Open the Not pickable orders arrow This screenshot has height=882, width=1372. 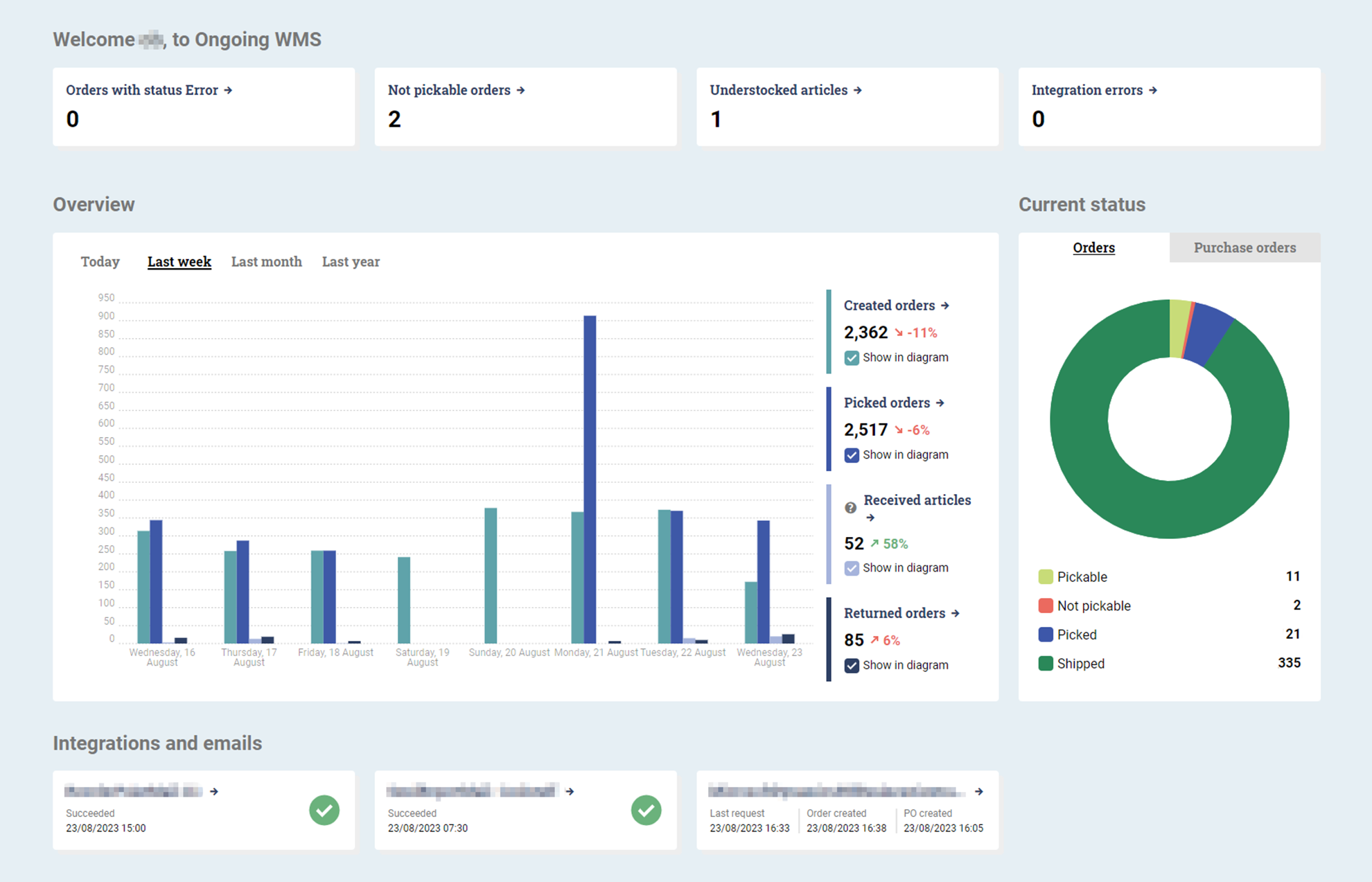(x=521, y=89)
